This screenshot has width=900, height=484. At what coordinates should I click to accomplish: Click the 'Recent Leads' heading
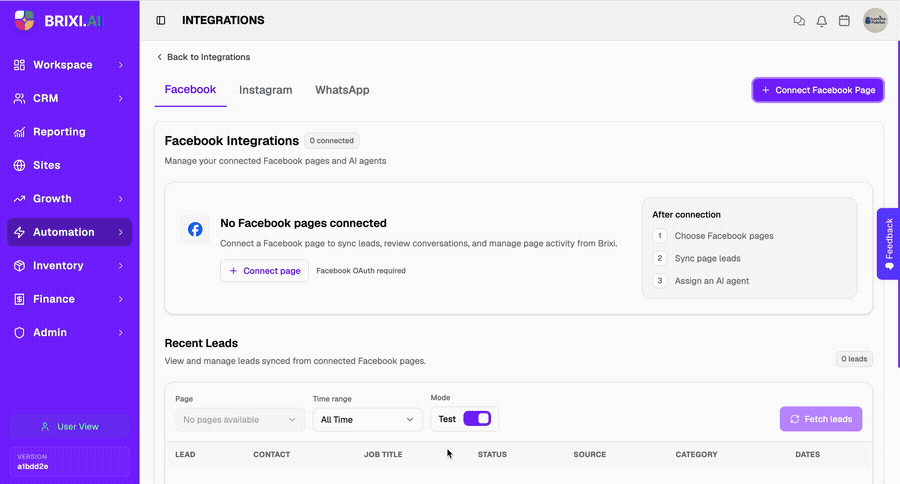pos(201,343)
